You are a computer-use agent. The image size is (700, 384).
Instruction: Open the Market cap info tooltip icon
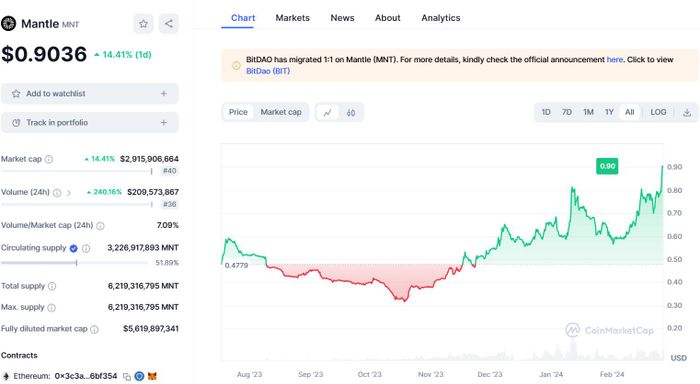[49, 159]
